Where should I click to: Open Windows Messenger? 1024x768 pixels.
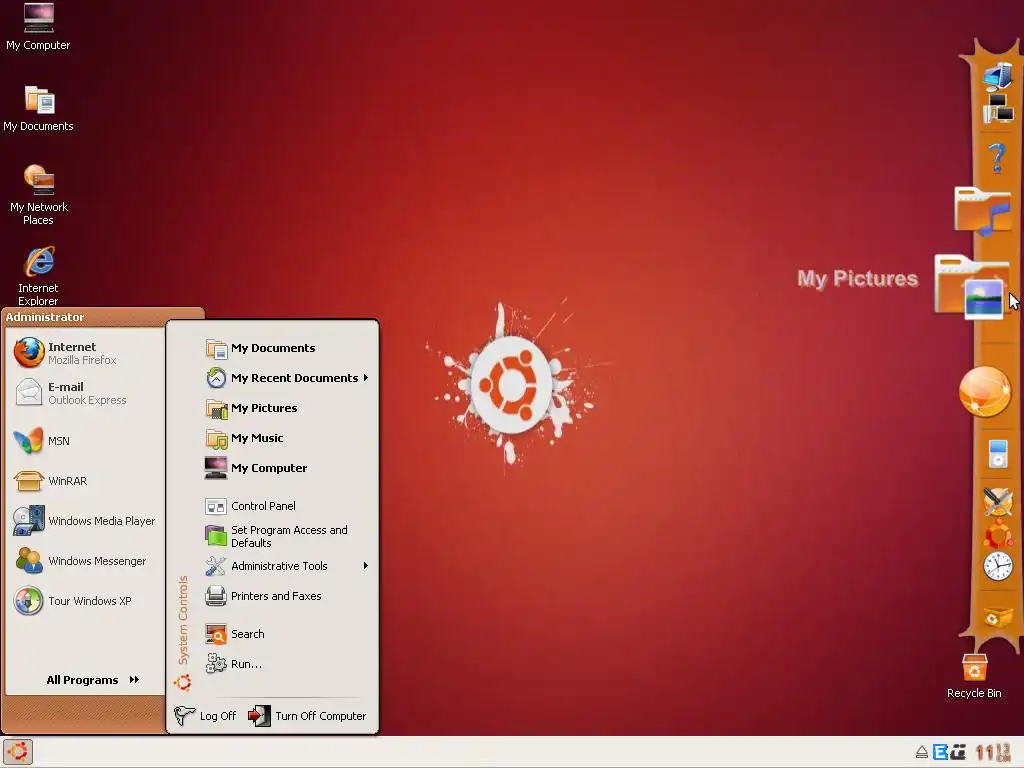click(x=84, y=560)
